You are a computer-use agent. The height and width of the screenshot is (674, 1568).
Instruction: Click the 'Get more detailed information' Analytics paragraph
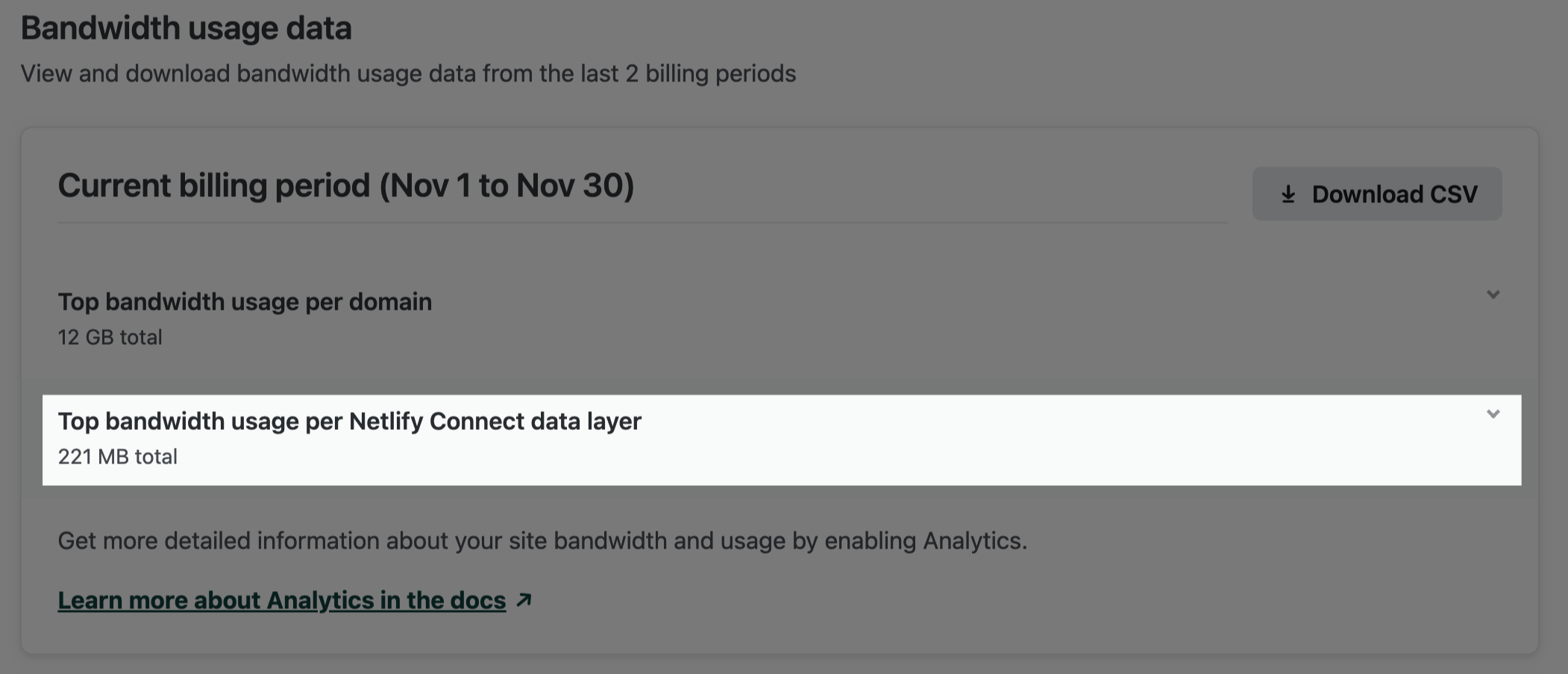[x=542, y=540]
